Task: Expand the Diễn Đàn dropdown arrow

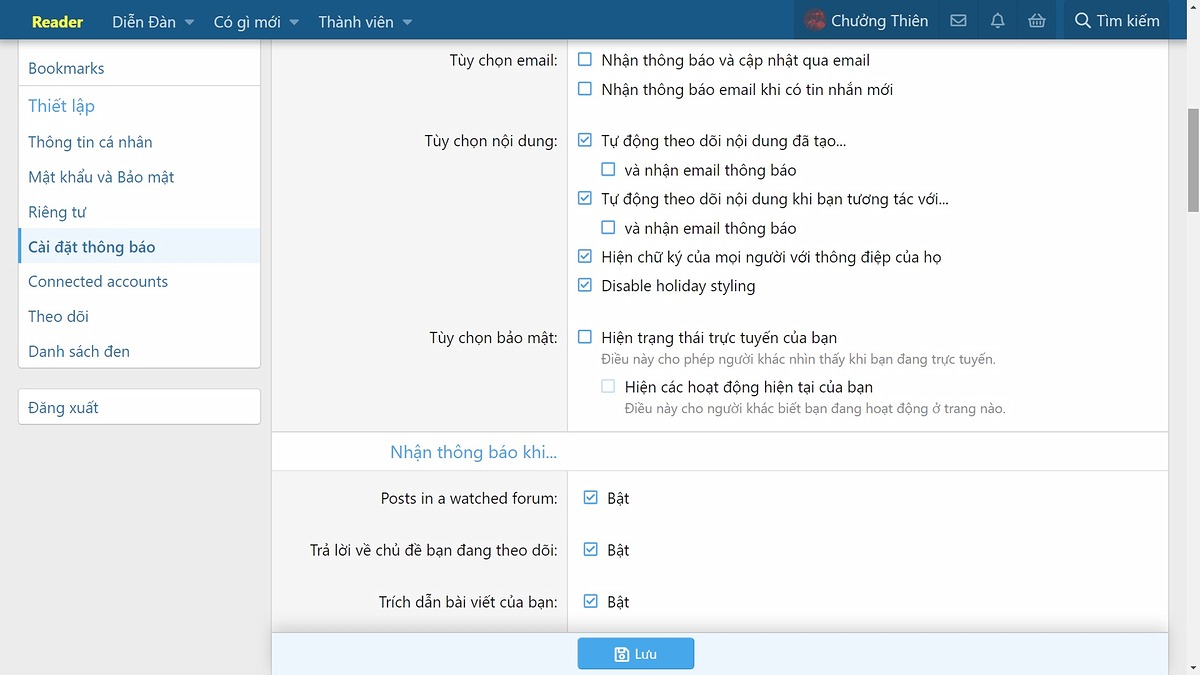Action: point(189,22)
